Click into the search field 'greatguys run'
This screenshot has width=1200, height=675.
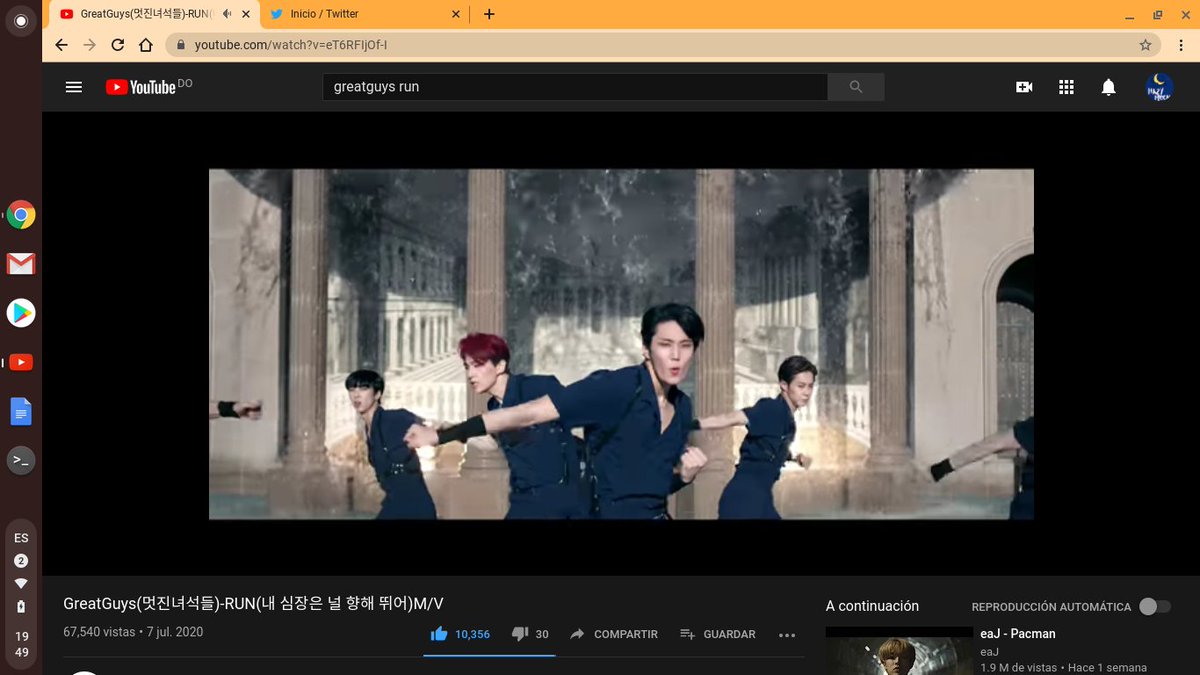575,87
